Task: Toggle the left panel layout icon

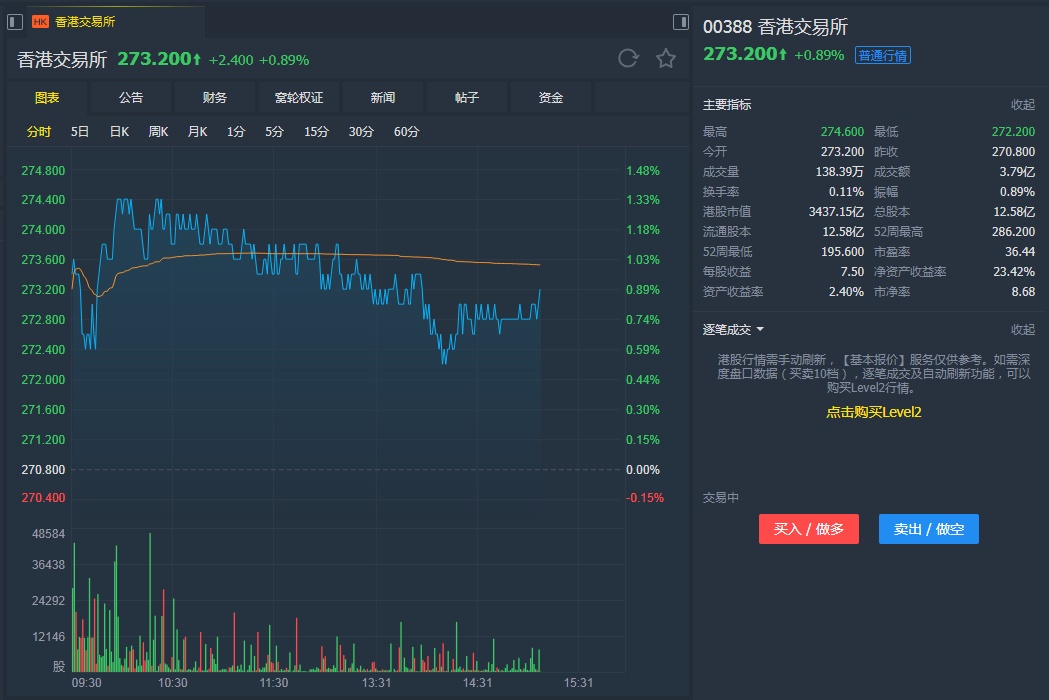Action: tap(15, 21)
